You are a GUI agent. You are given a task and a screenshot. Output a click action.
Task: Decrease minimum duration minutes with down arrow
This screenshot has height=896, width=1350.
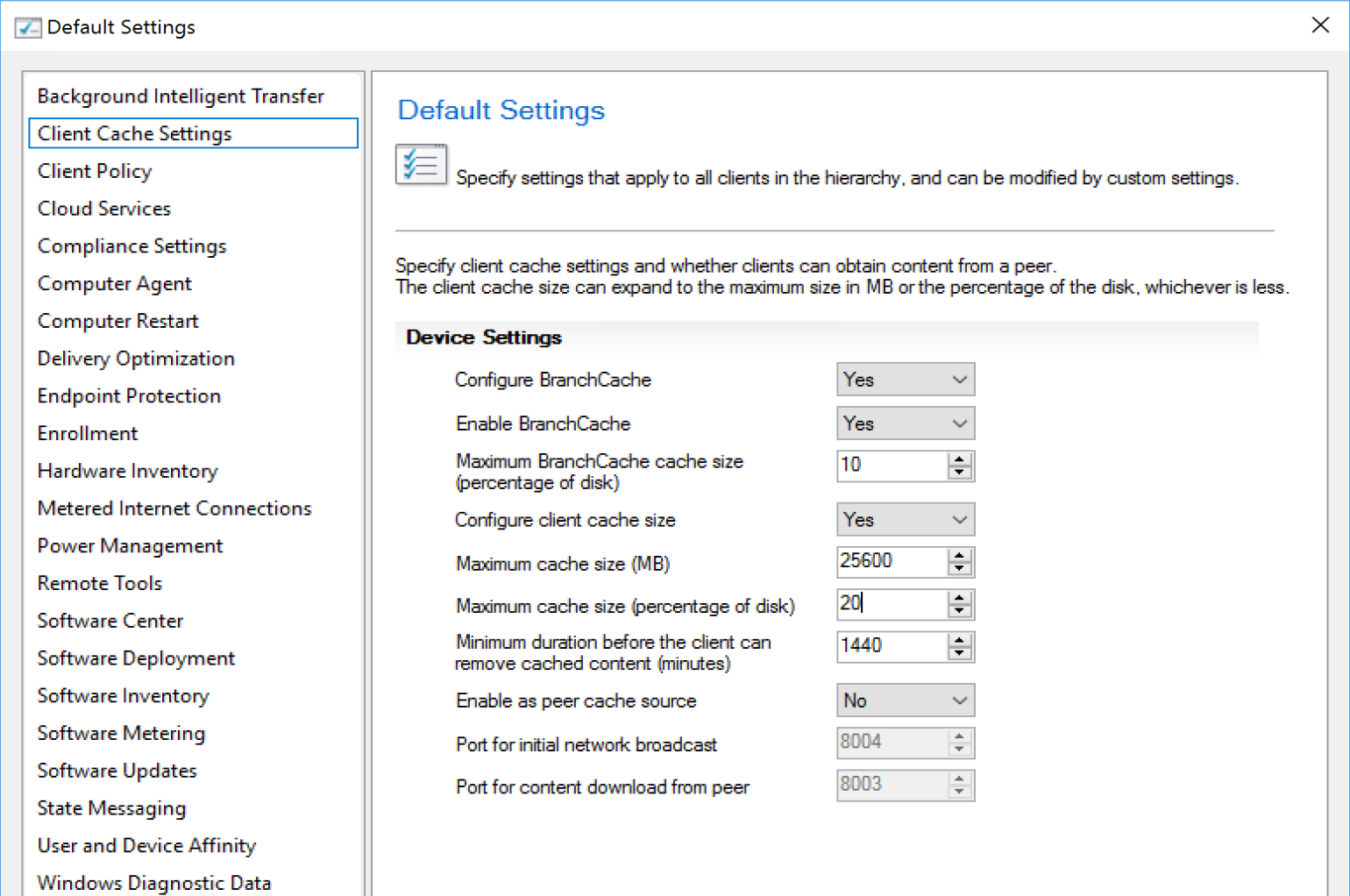(960, 654)
